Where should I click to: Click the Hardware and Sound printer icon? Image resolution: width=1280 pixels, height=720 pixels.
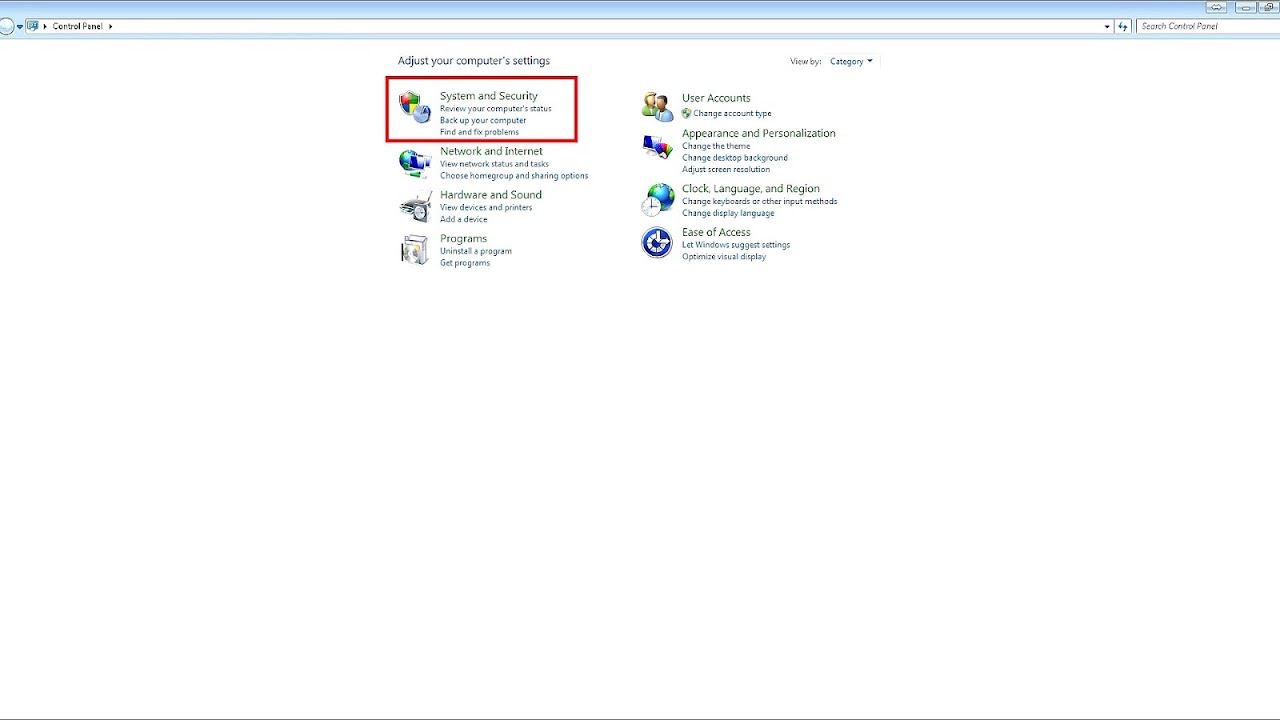pyautogui.click(x=415, y=206)
